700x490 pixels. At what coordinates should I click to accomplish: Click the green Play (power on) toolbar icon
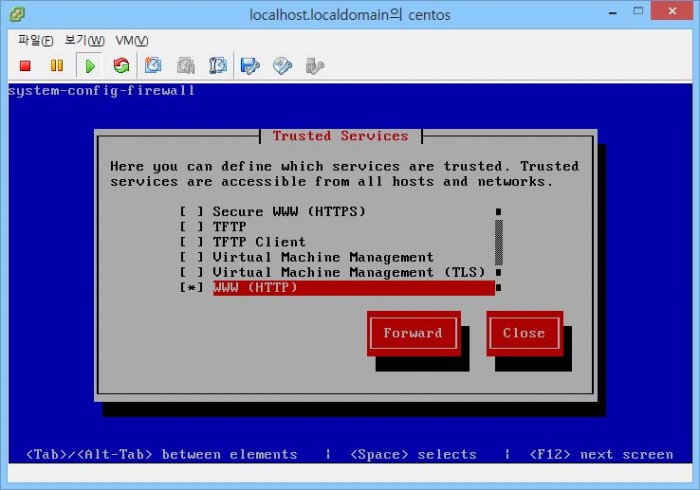point(90,66)
